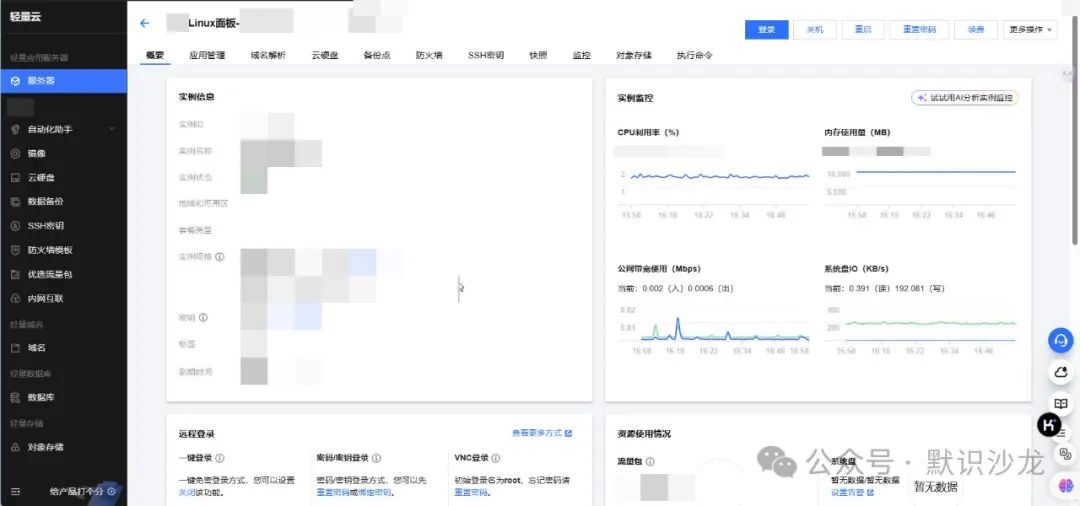This screenshot has height=506, width=1080.
Task: Open 防火墙模板 in the sidebar
Action: (x=49, y=250)
